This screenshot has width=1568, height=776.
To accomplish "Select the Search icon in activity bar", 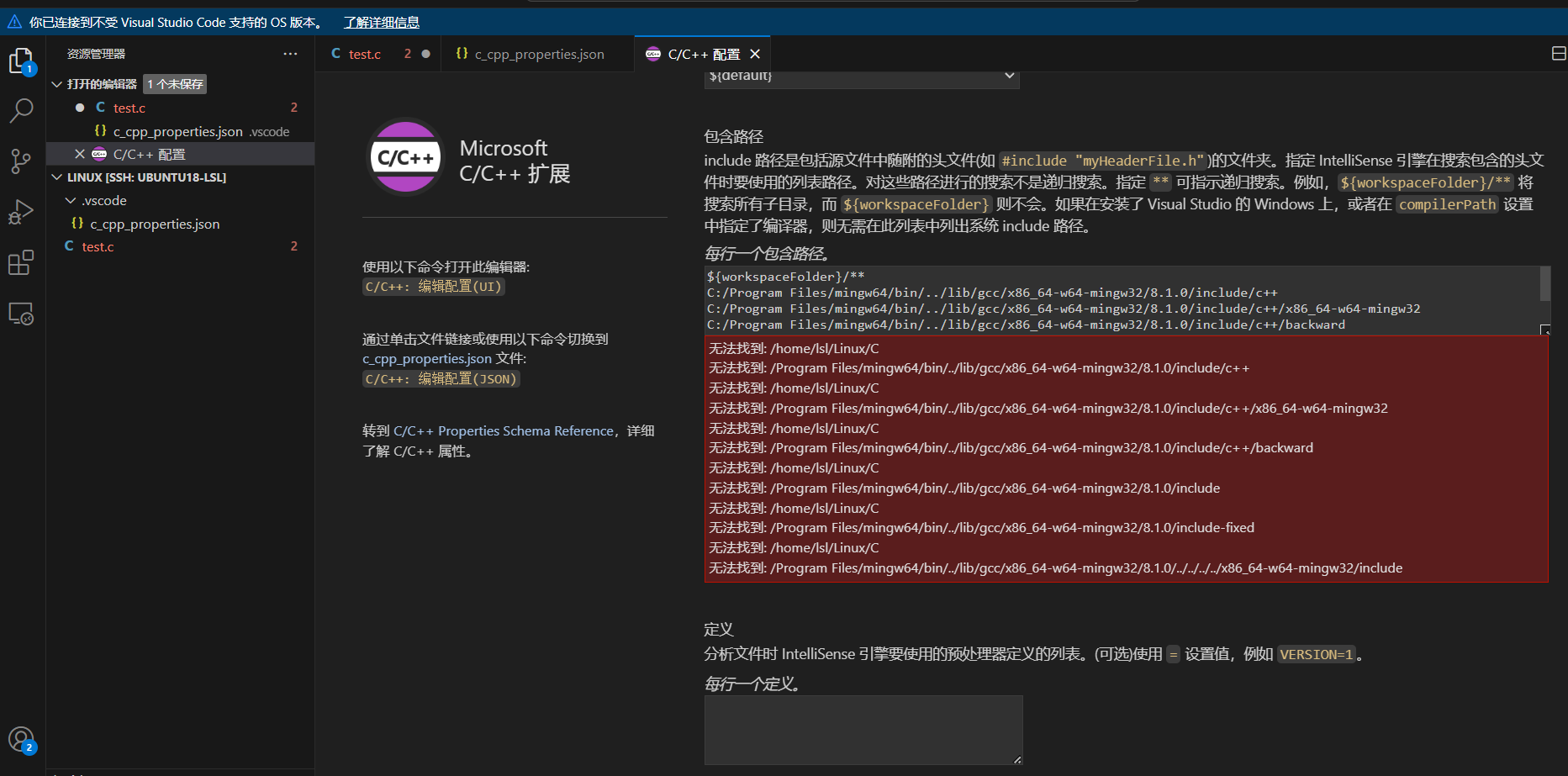I will tap(21, 110).
